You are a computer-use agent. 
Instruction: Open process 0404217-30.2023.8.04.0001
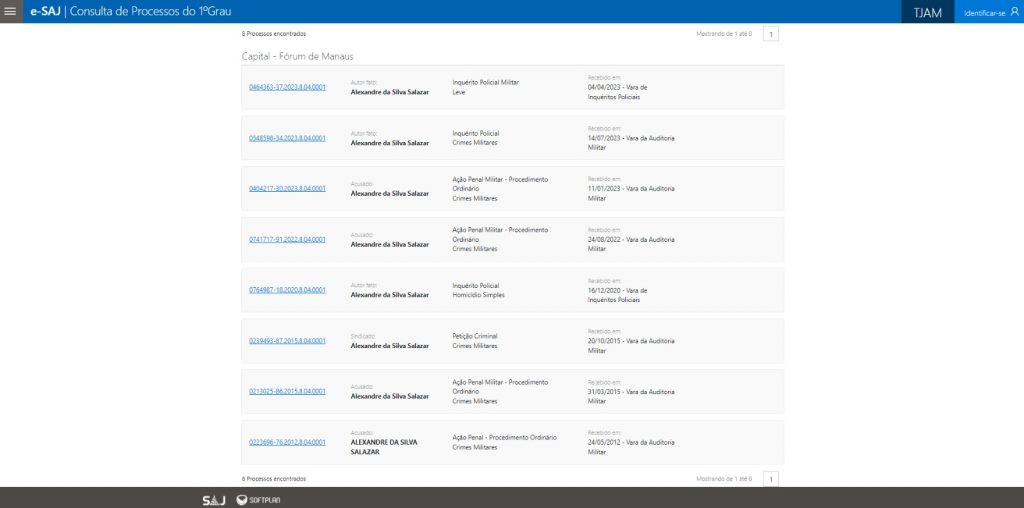(287, 188)
